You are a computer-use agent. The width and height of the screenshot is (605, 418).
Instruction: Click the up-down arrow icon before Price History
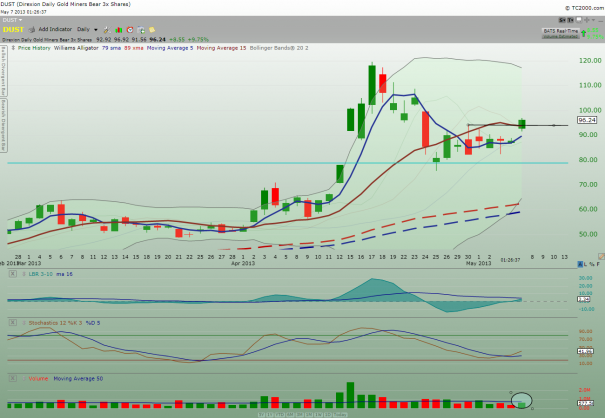coord(13,48)
